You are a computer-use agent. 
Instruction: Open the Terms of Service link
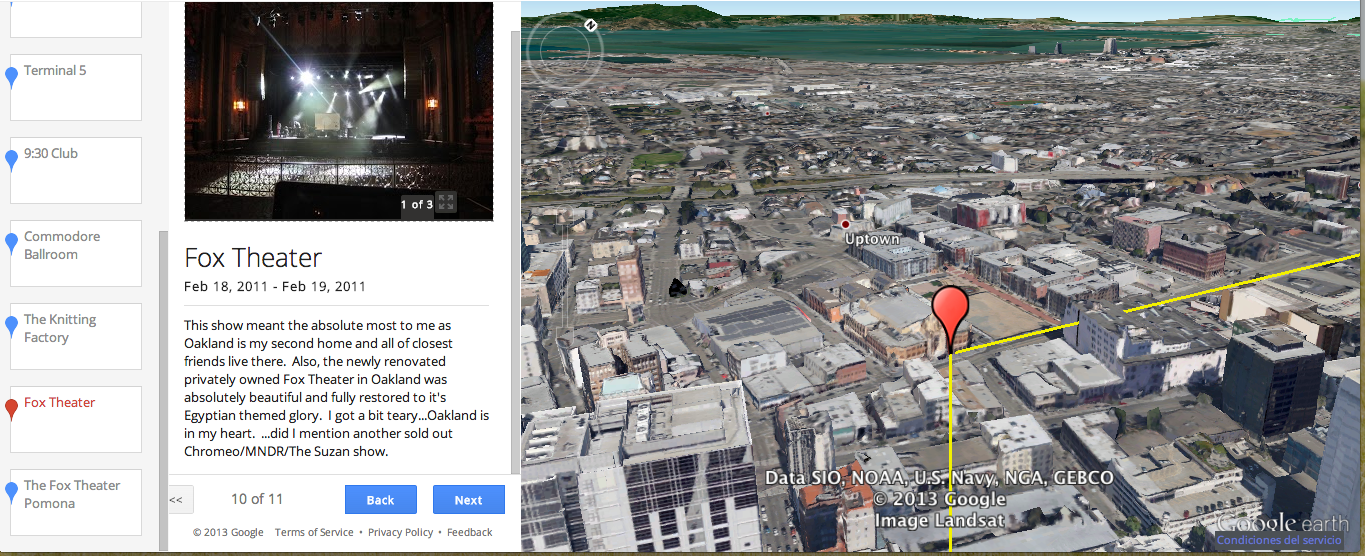[x=314, y=532]
